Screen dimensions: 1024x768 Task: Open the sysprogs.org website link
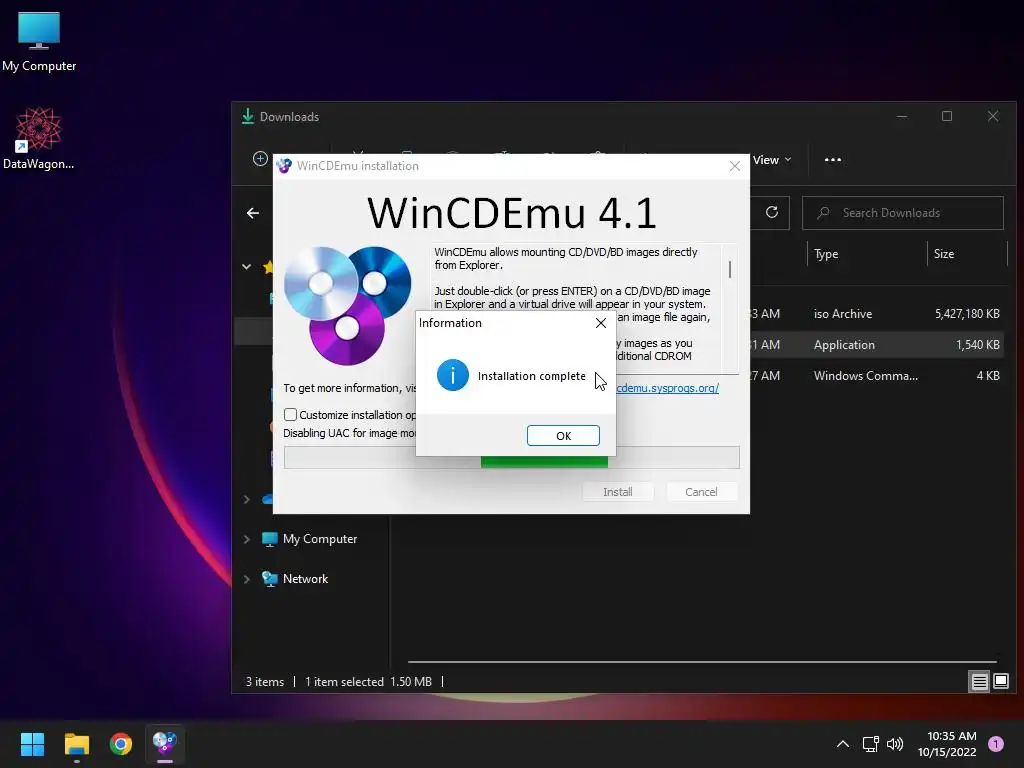(x=667, y=388)
